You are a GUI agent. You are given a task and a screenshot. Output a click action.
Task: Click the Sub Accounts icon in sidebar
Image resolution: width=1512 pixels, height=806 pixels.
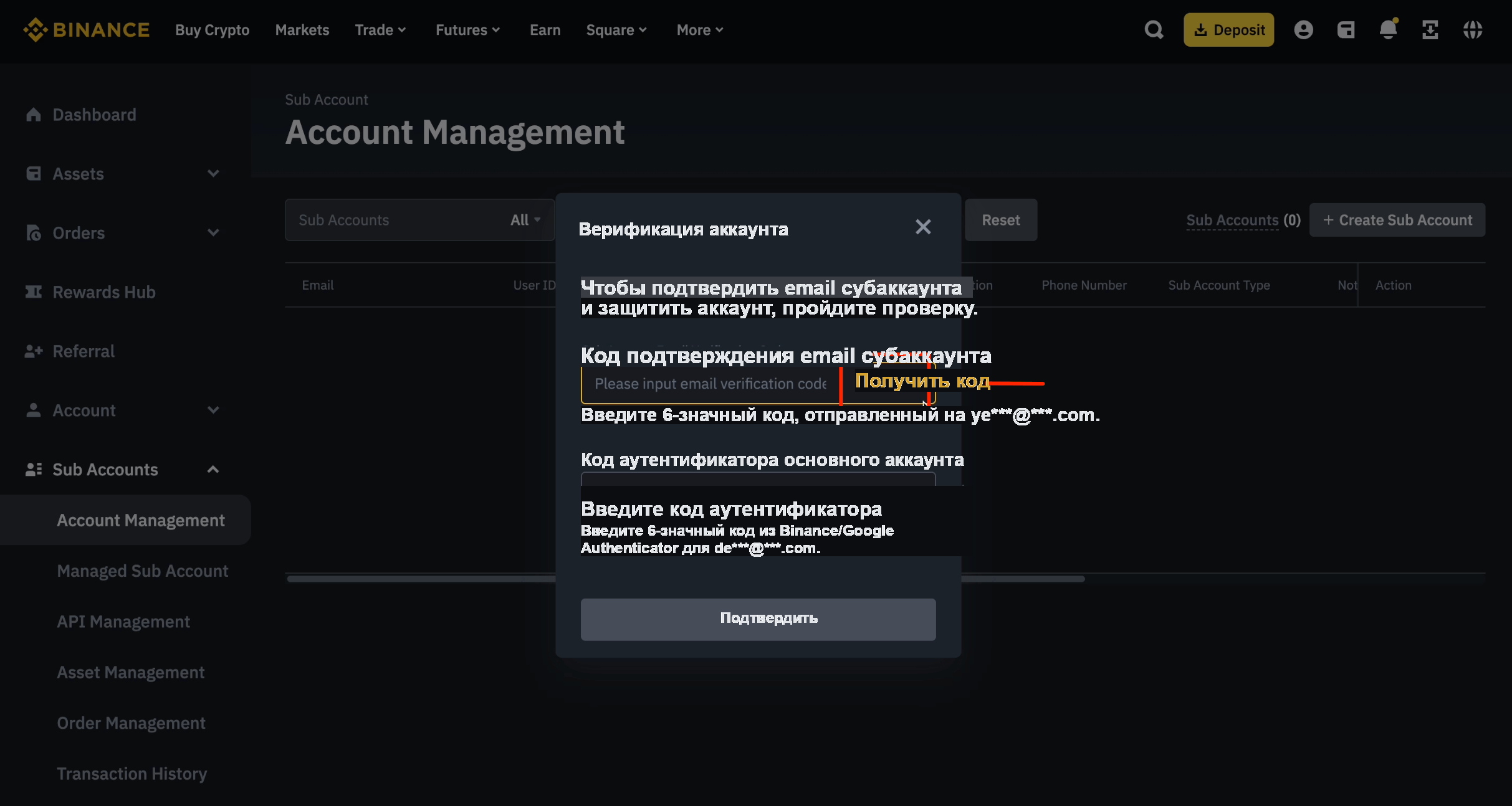click(34, 470)
